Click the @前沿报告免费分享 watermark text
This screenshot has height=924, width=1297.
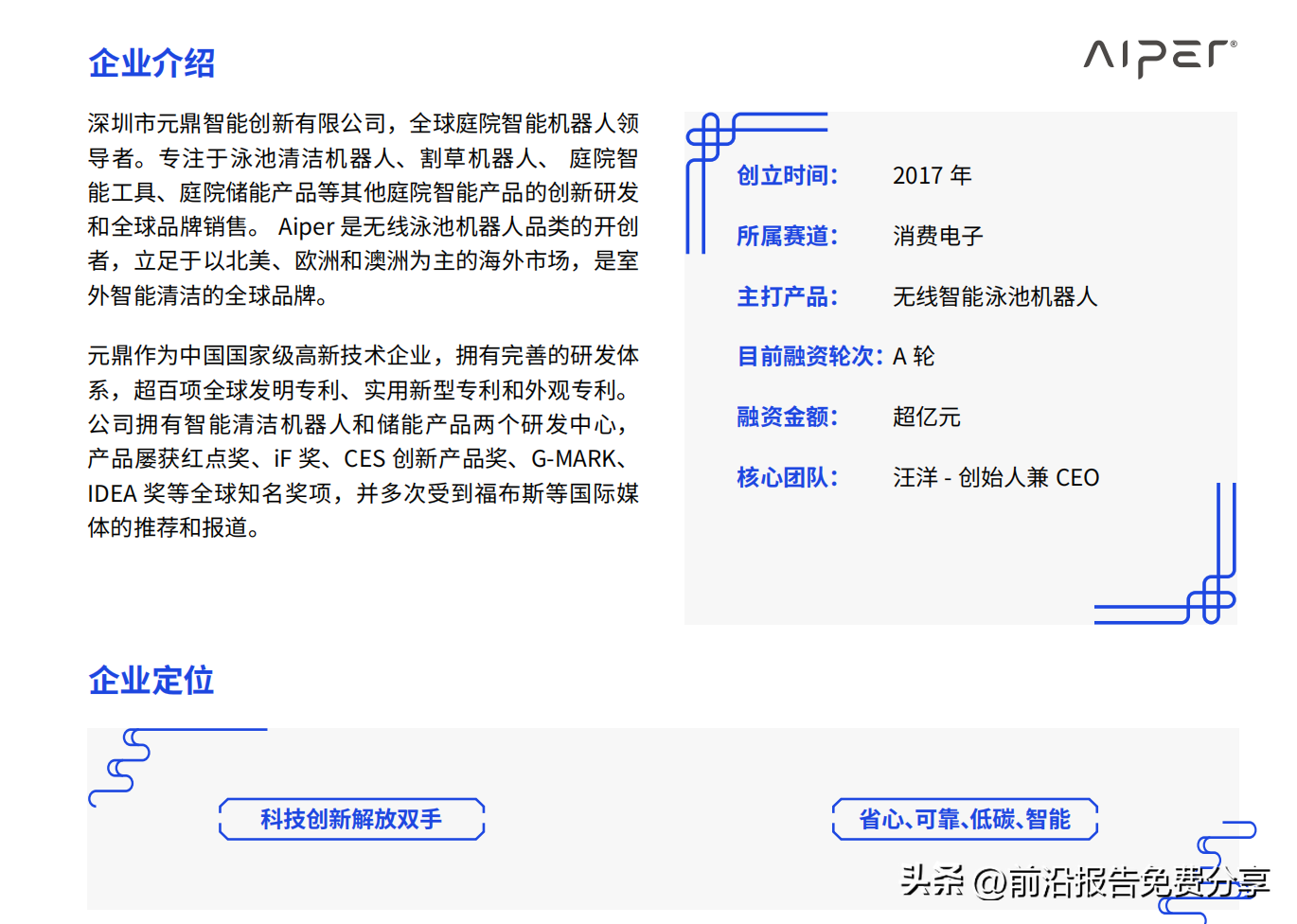tap(1122, 880)
